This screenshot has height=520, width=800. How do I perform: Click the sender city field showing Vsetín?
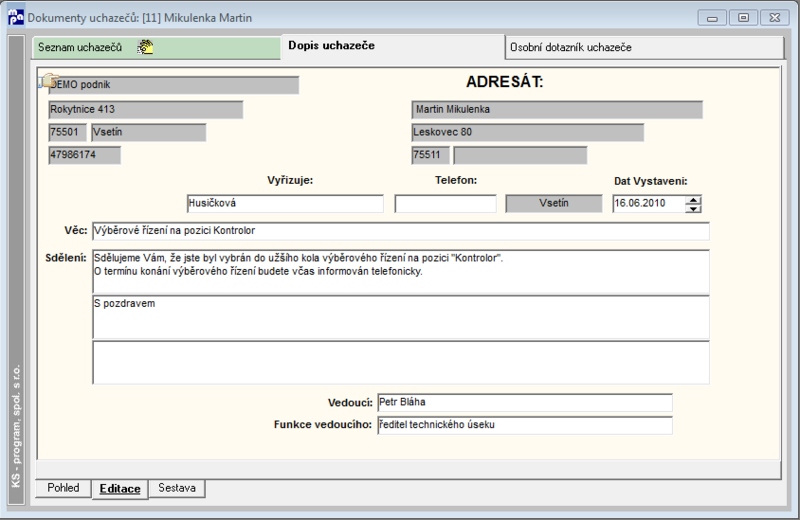pyautogui.click(x=148, y=132)
